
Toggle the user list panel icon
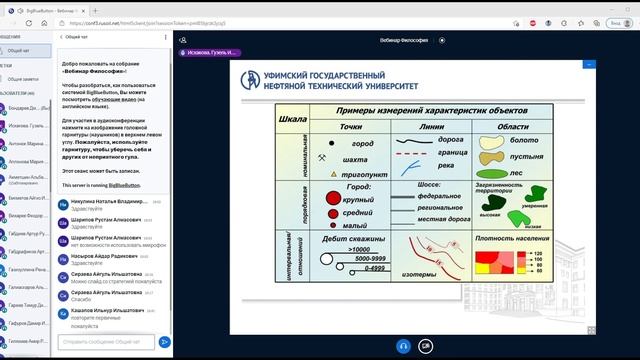[183, 40]
